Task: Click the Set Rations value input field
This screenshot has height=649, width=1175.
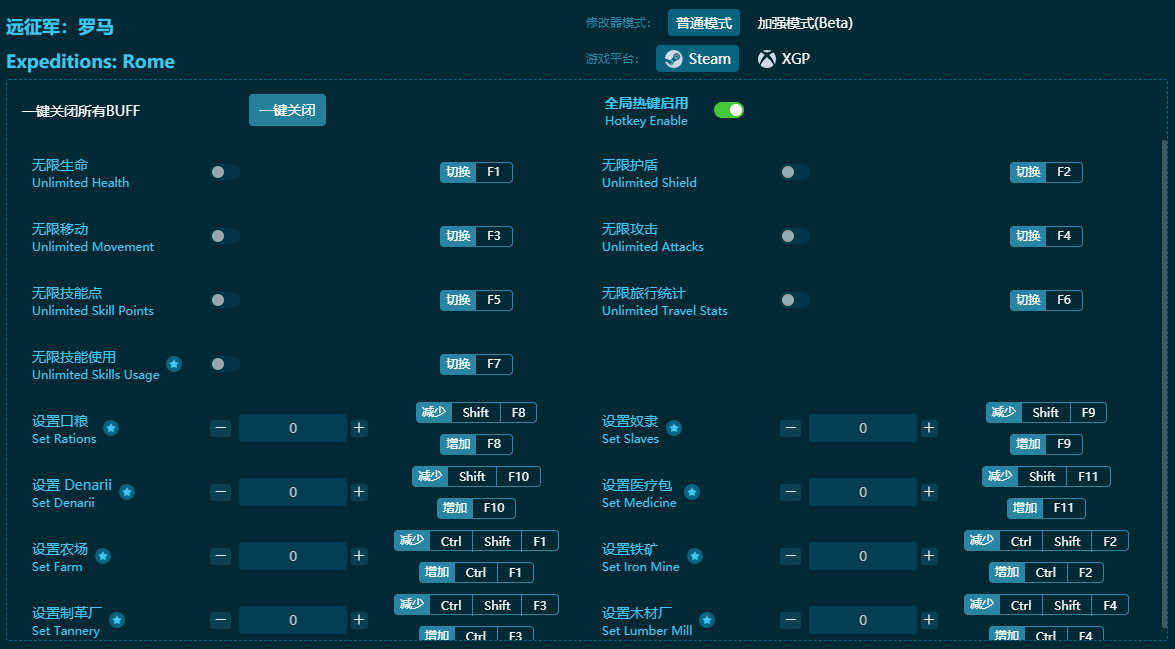Action: pos(293,428)
